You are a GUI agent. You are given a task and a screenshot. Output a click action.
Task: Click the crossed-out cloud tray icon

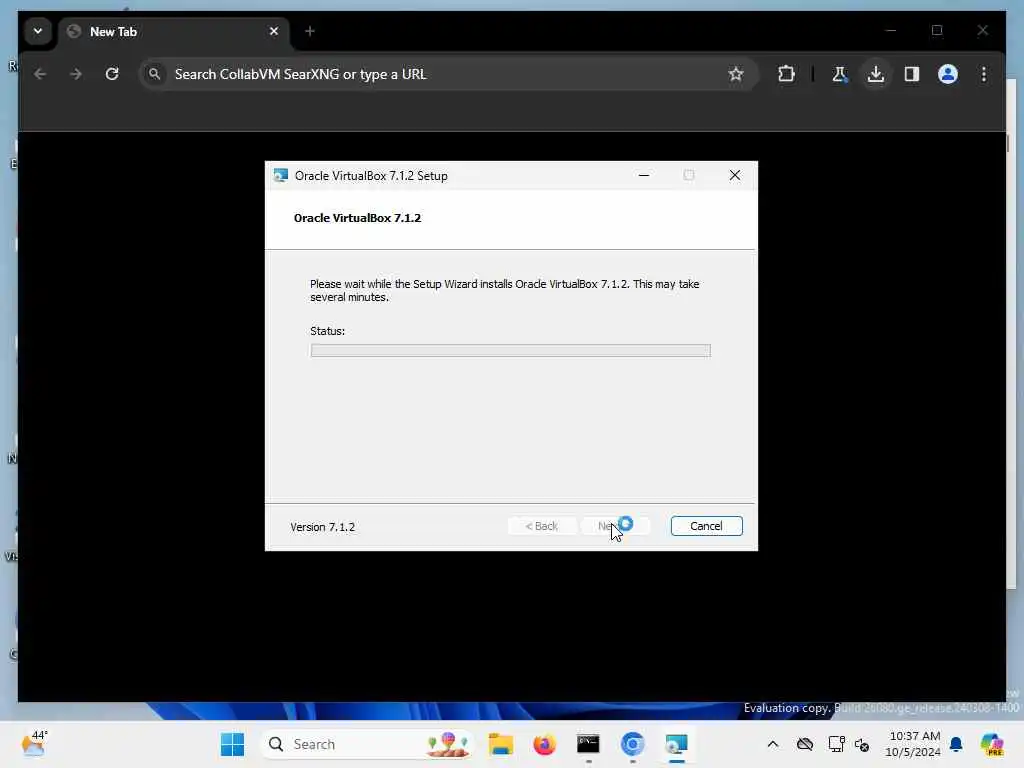point(805,744)
